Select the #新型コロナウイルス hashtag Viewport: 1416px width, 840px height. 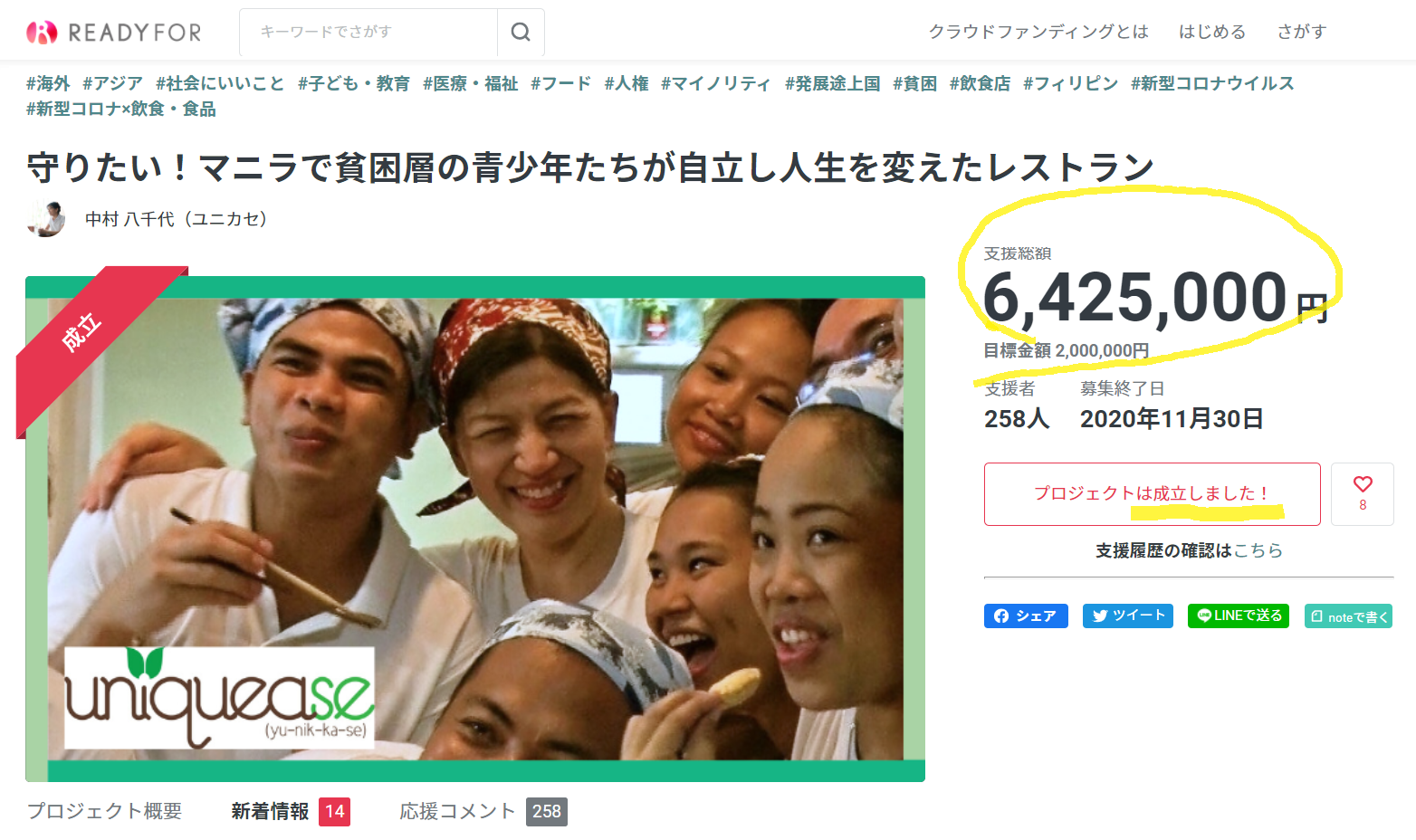[x=1212, y=83]
